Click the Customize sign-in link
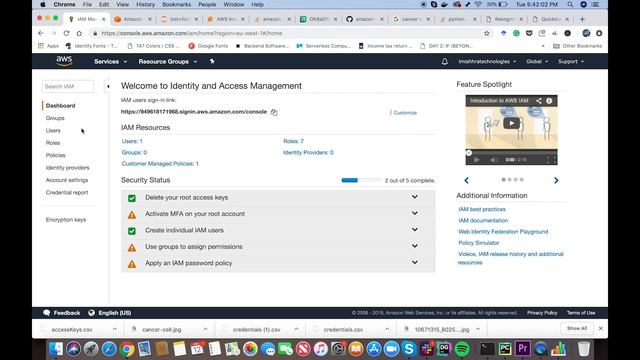The height and width of the screenshot is (360, 640). click(x=405, y=113)
